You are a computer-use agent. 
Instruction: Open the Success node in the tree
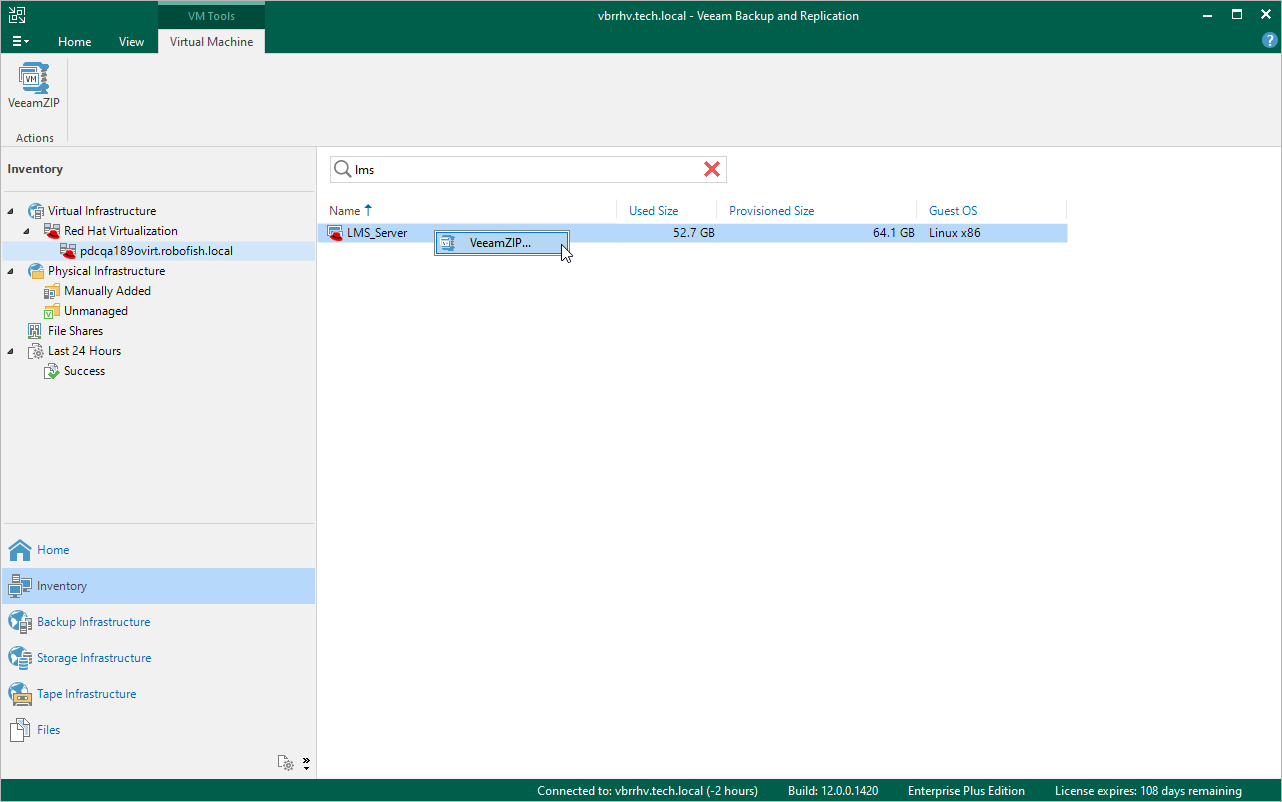tap(84, 371)
